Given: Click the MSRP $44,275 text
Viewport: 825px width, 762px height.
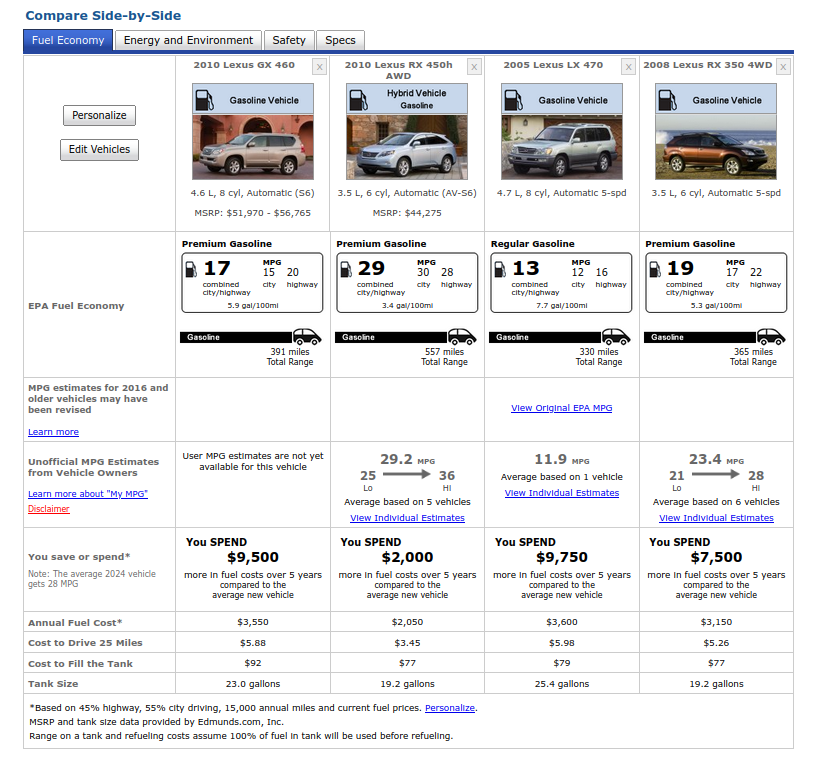Looking at the screenshot, I should 407,213.
